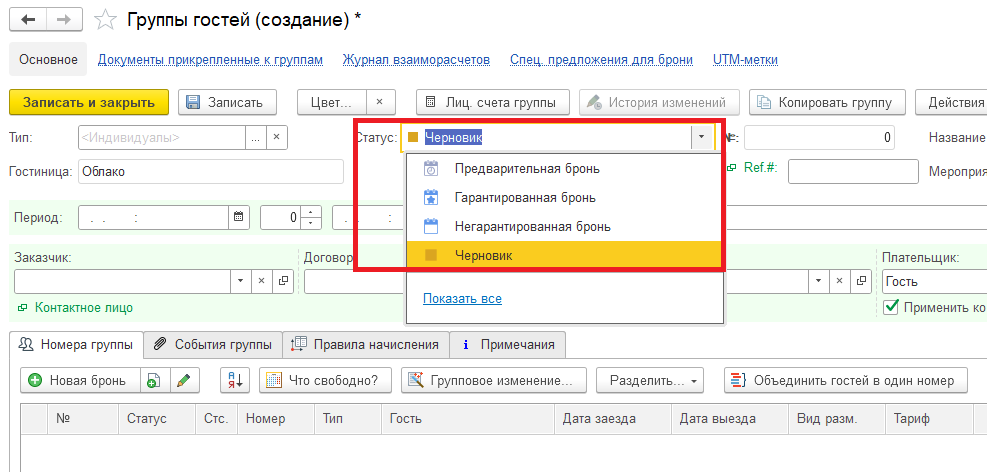Click the number field showing 0

819,137
